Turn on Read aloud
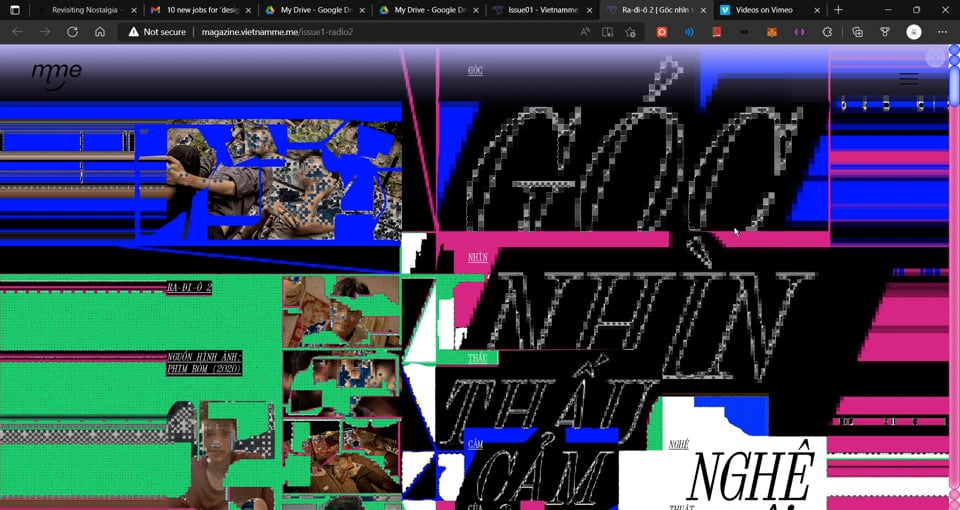The width and height of the screenshot is (960, 510). (x=585, y=32)
